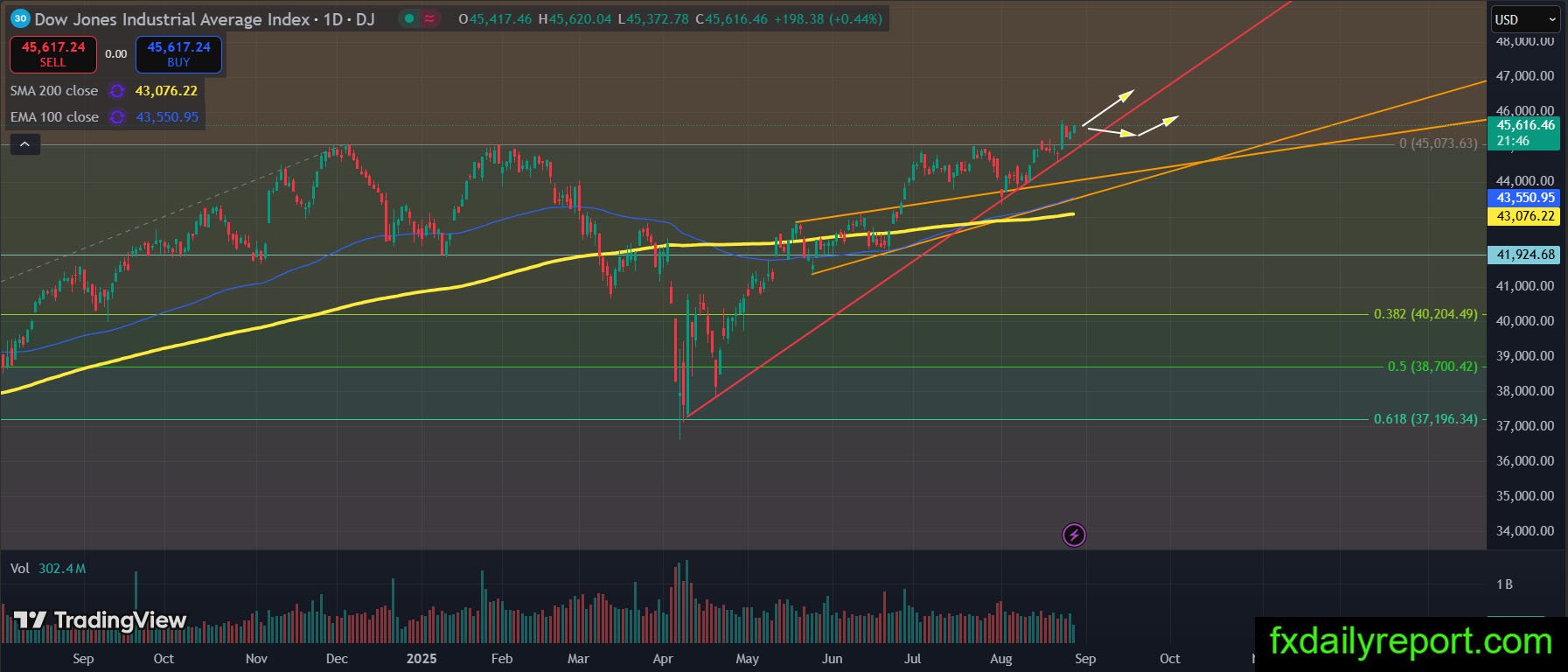Click the open price value O45,417.46
This screenshot has width=1568, height=672.
pos(495,18)
